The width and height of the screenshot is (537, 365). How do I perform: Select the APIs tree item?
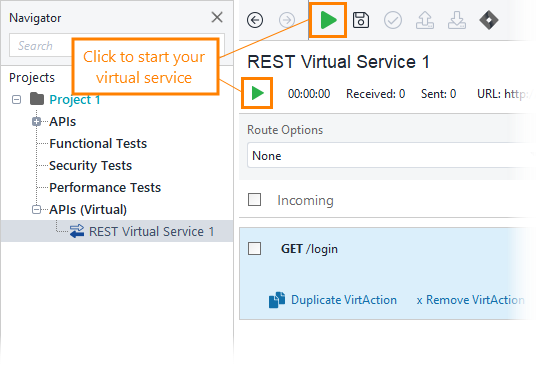click(62, 122)
